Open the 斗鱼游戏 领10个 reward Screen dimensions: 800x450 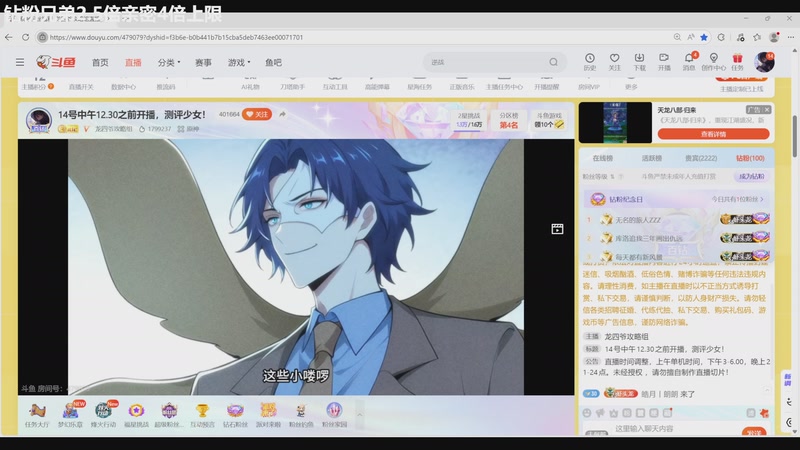pyautogui.click(x=549, y=120)
